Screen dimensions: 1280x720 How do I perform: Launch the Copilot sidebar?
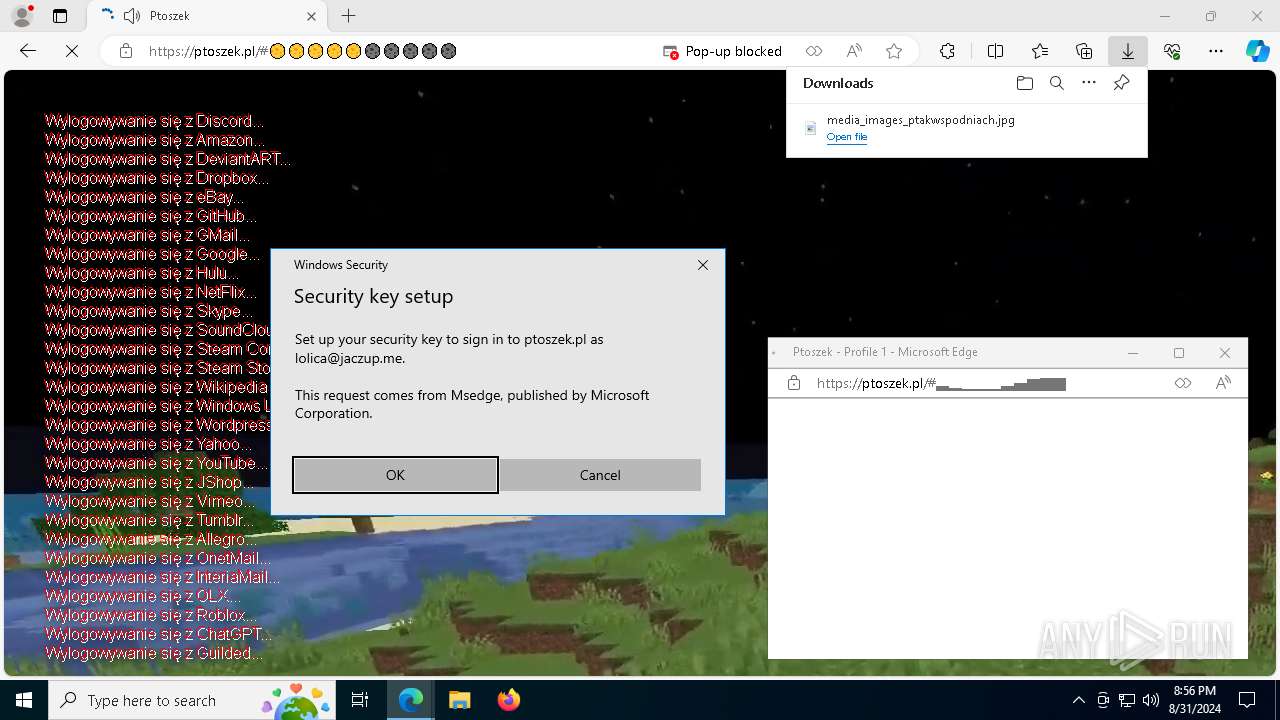tap(1257, 51)
